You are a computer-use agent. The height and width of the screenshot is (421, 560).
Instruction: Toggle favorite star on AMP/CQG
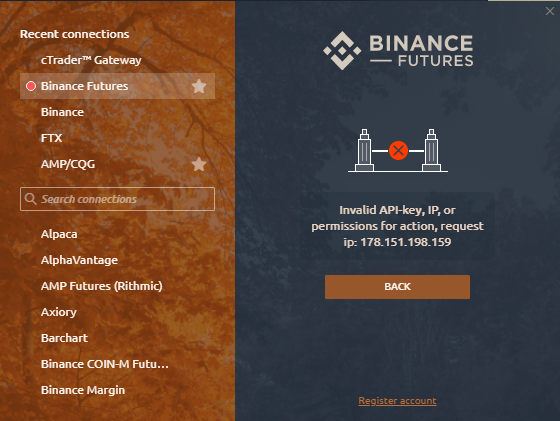coord(199,164)
